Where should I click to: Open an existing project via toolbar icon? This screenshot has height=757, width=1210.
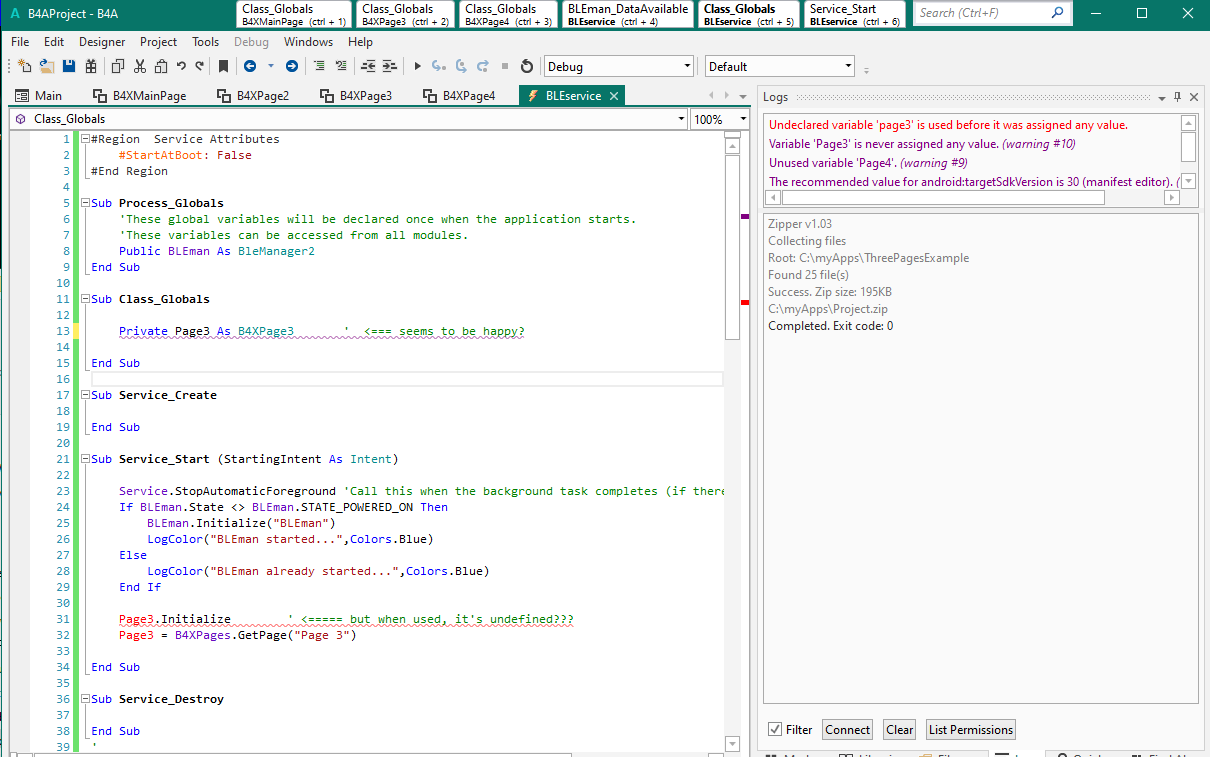(45, 66)
